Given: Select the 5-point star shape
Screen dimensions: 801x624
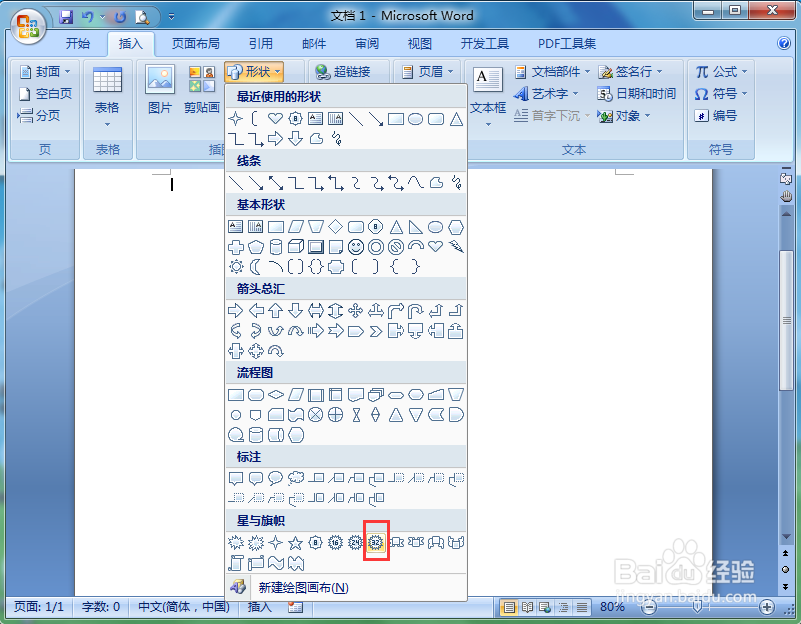Looking at the screenshot, I should pyautogui.click(x=295, y=542).
